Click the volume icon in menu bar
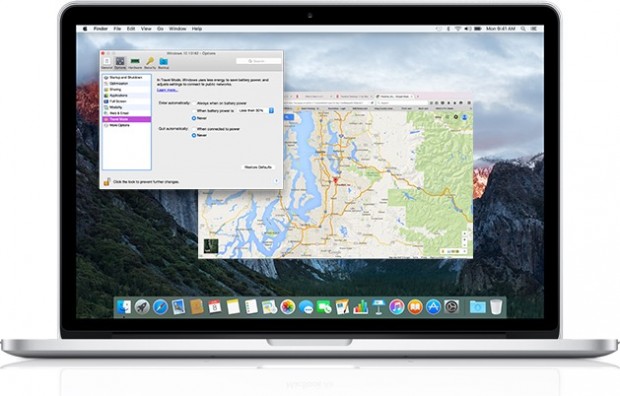Image resolution: width=620 pixels, height=396 pixels. click(467, 29)
